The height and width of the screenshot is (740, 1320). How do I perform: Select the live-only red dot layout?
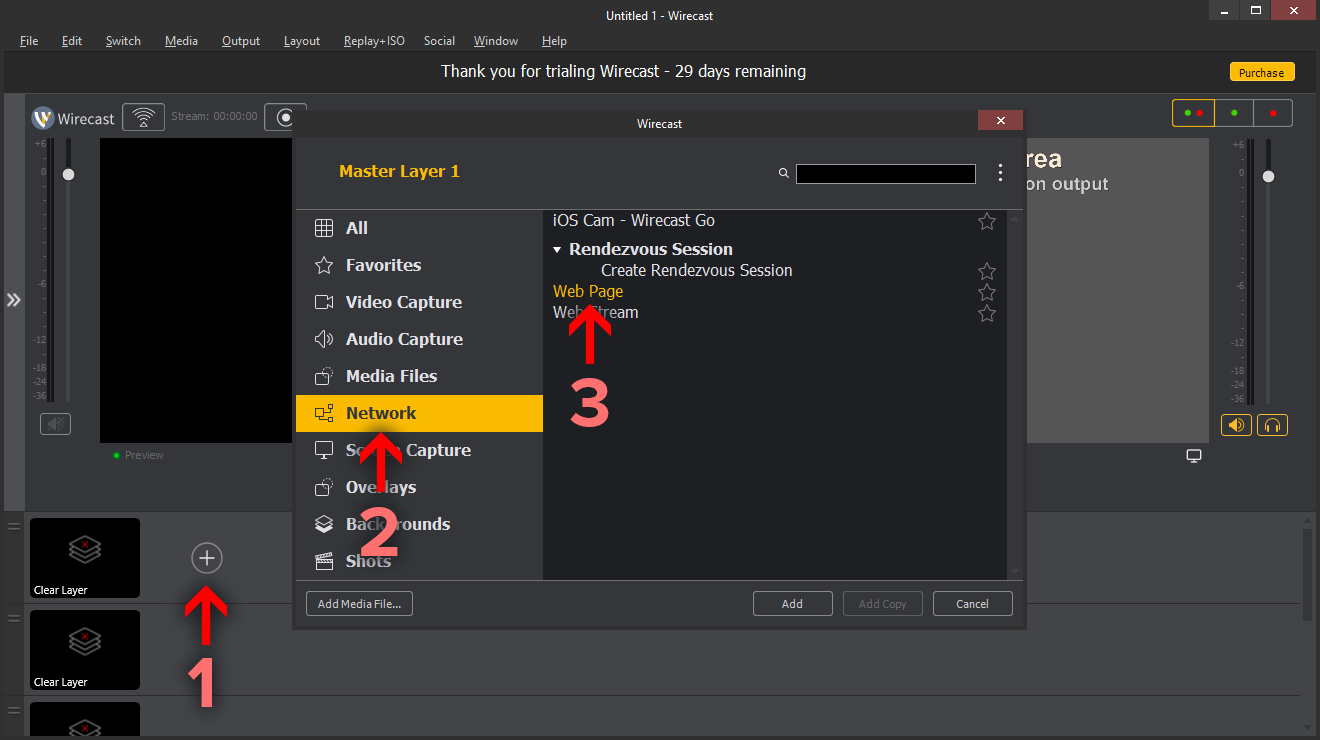[1273, 113]
